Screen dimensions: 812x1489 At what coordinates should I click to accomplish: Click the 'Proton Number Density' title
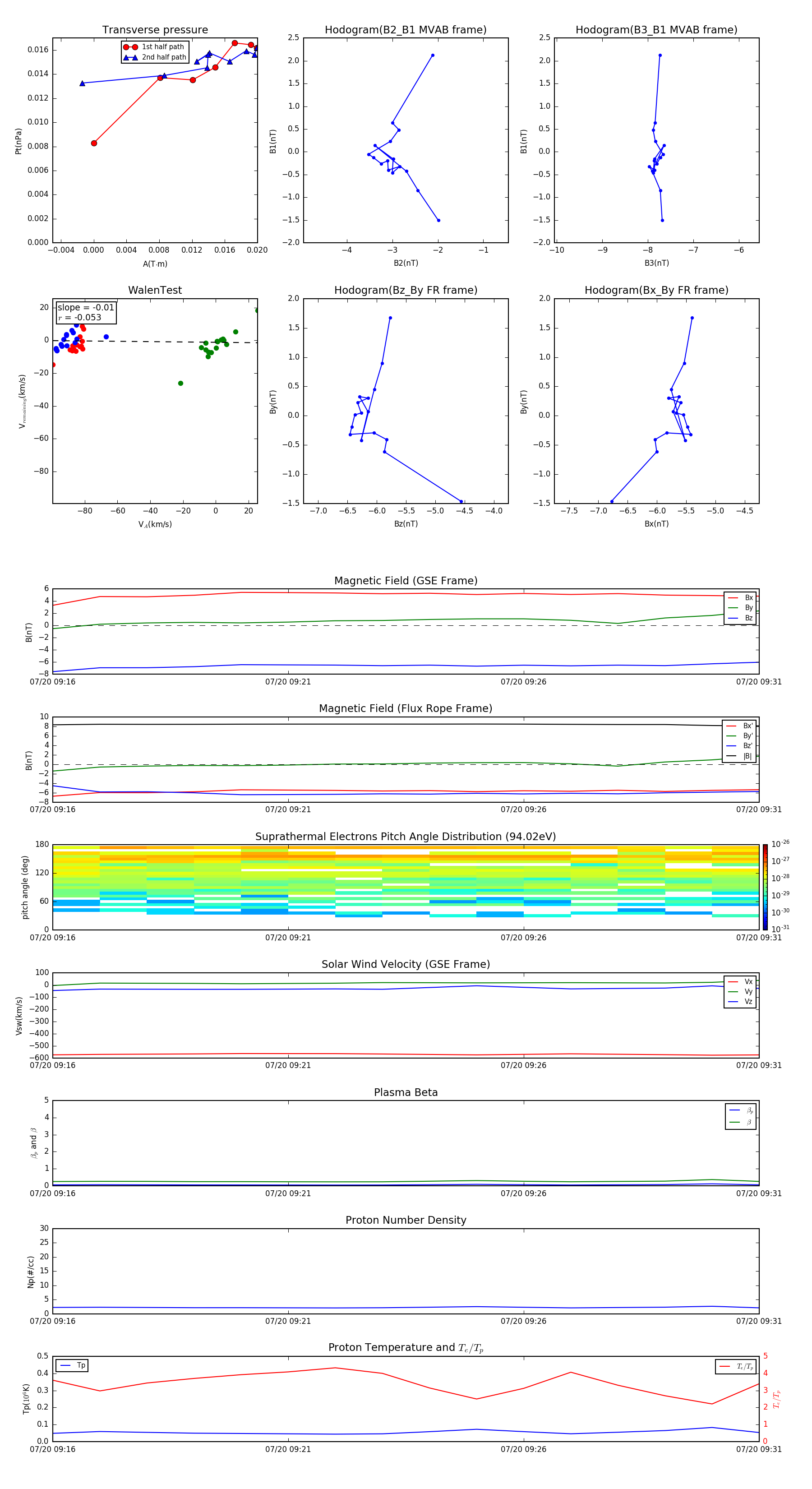coord(406,1220)
